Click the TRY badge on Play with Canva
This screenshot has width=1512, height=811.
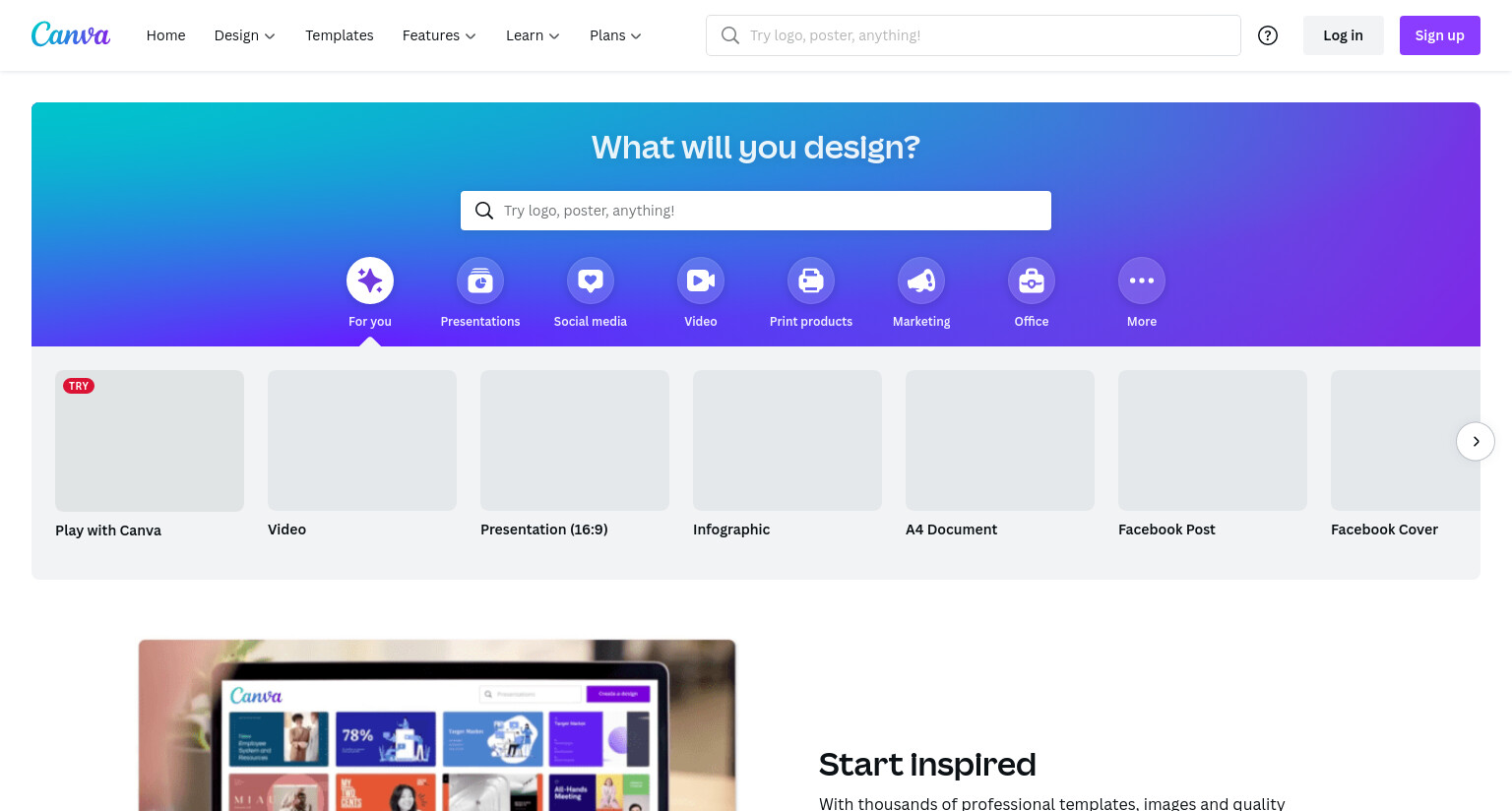(79, 386)
